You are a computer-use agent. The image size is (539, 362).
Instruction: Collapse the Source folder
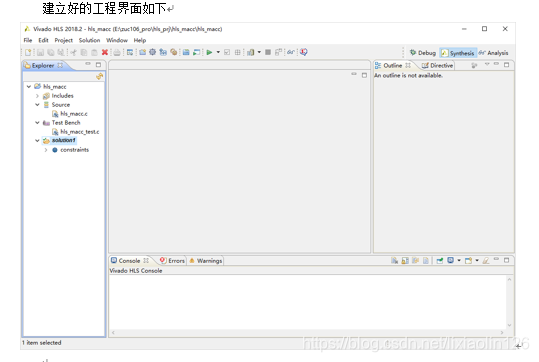pyautogui.click(x=37, y=105)
